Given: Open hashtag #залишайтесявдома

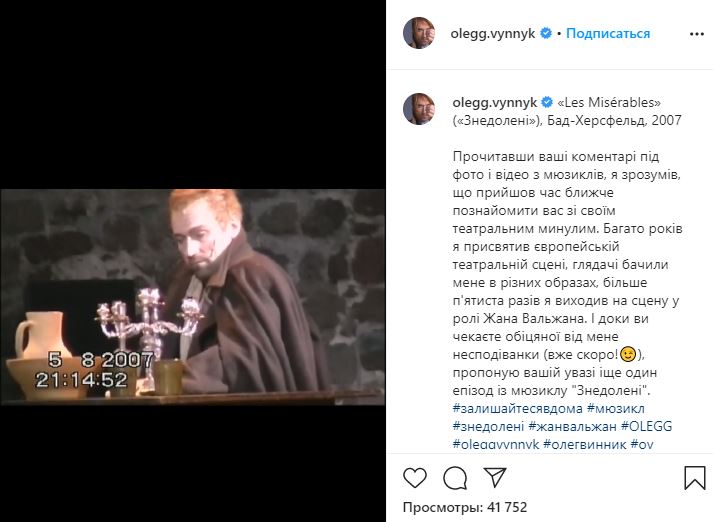Looking at the screenshot, I should click(517, 408).
